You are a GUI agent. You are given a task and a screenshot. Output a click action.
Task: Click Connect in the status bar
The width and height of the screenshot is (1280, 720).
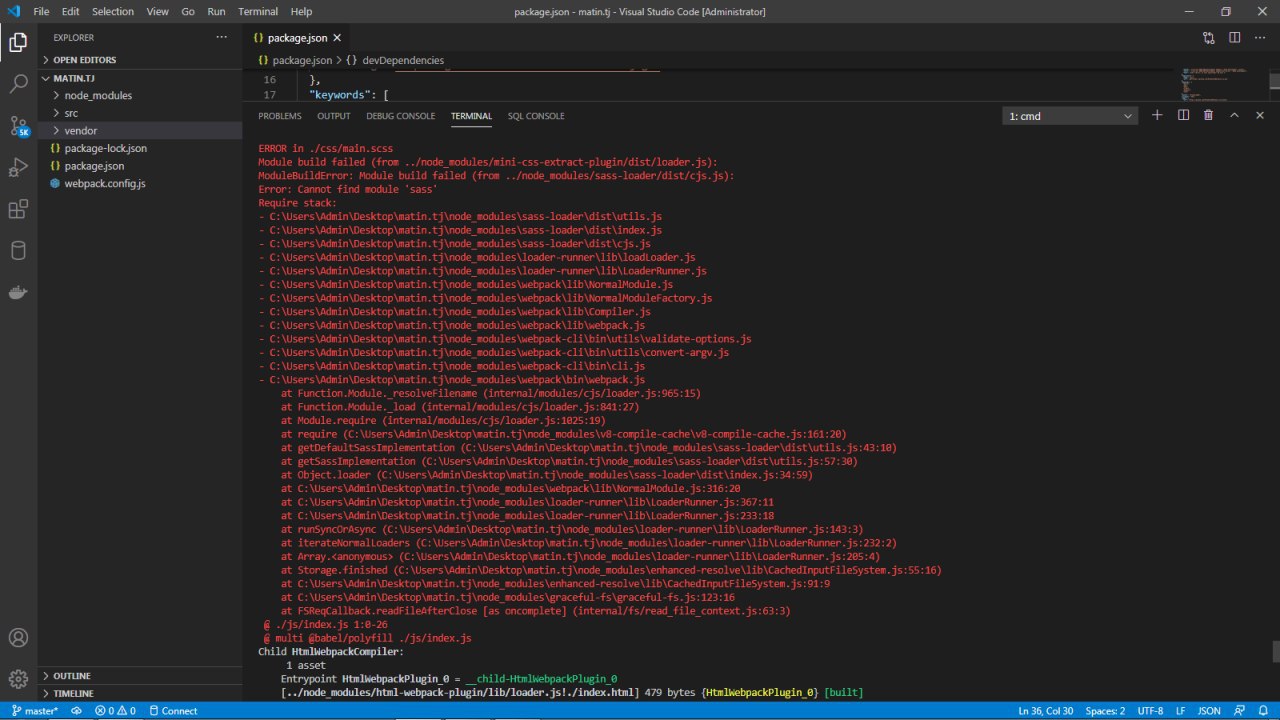click(172, 711)
